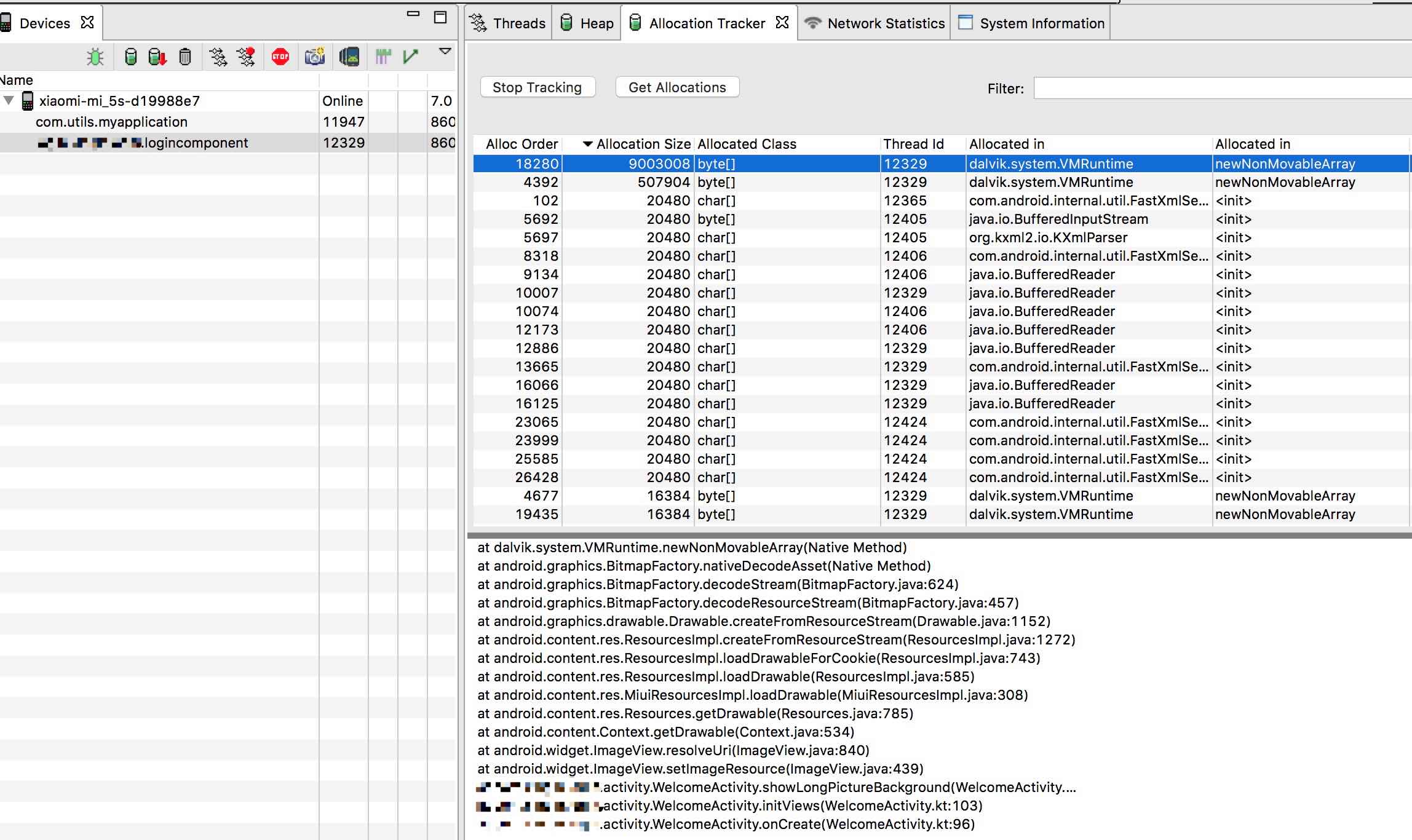Sort by the Allocation Size column header
1412x840 pixels.
click(643, 144)
